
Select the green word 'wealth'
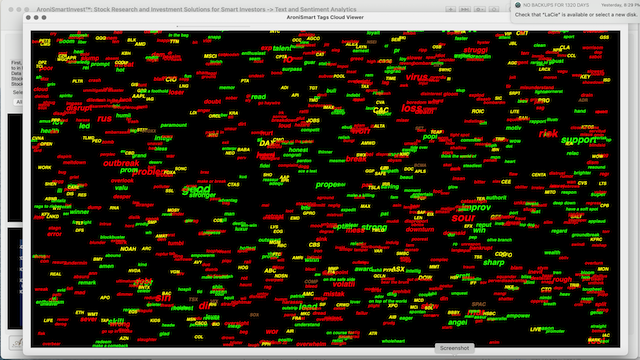pos(552,253)
